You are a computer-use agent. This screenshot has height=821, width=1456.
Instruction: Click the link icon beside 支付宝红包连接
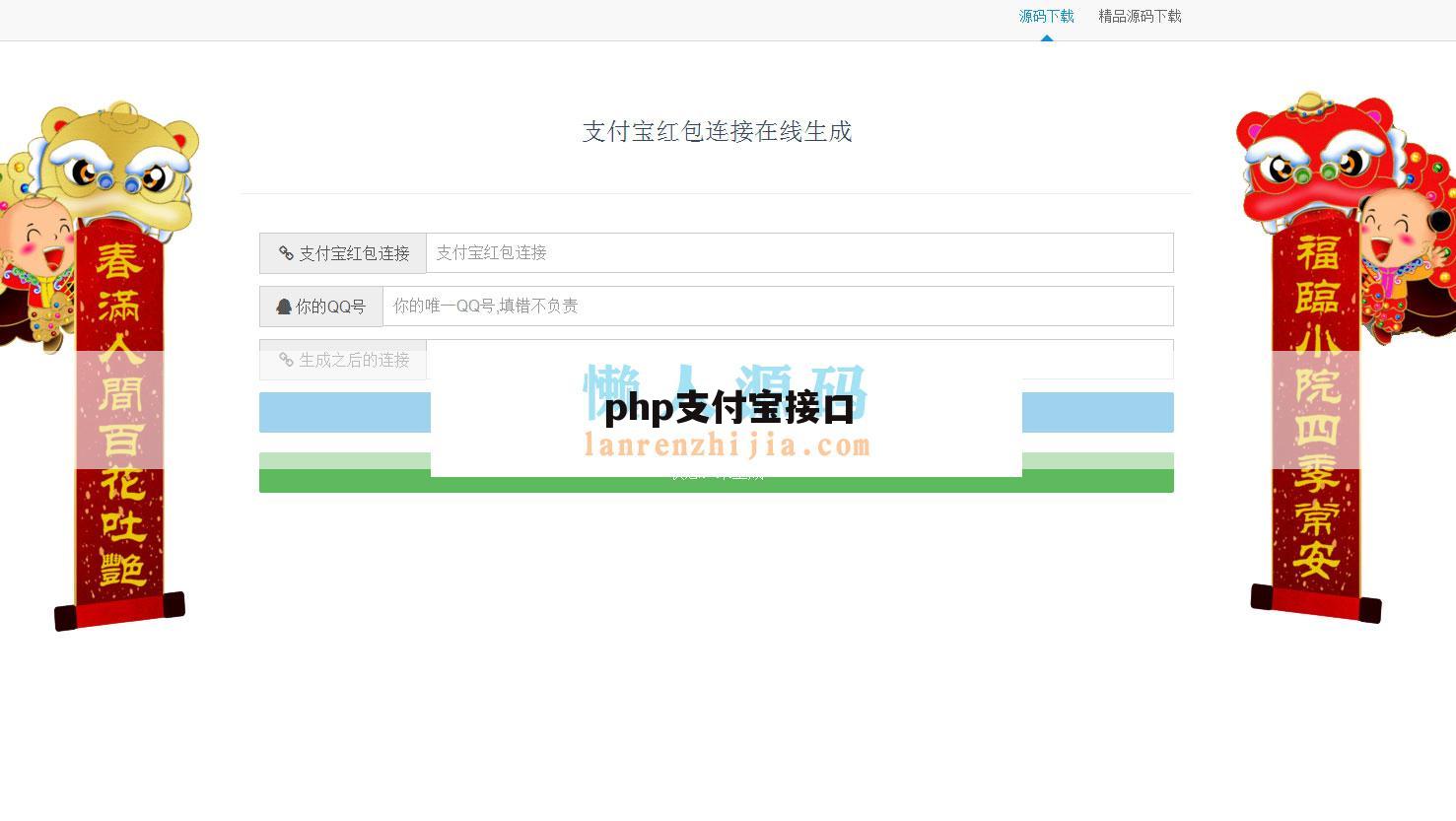(286, 253)
